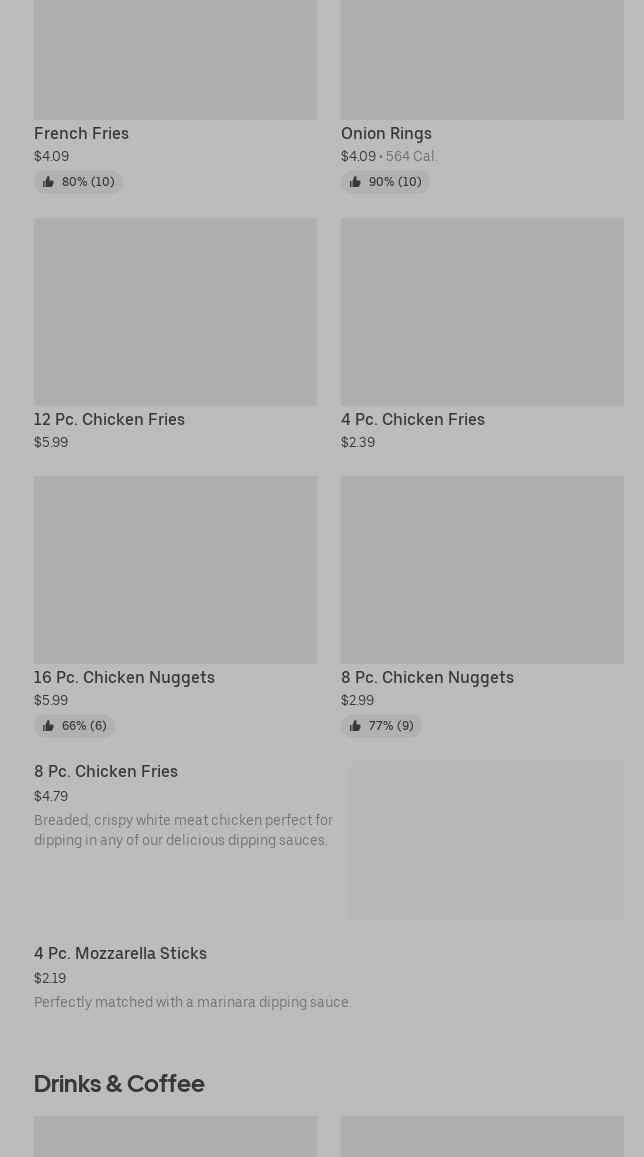This screenshot has width=644, height=1157.
Task: Open the Onion Rings item image
Action: 482,60
